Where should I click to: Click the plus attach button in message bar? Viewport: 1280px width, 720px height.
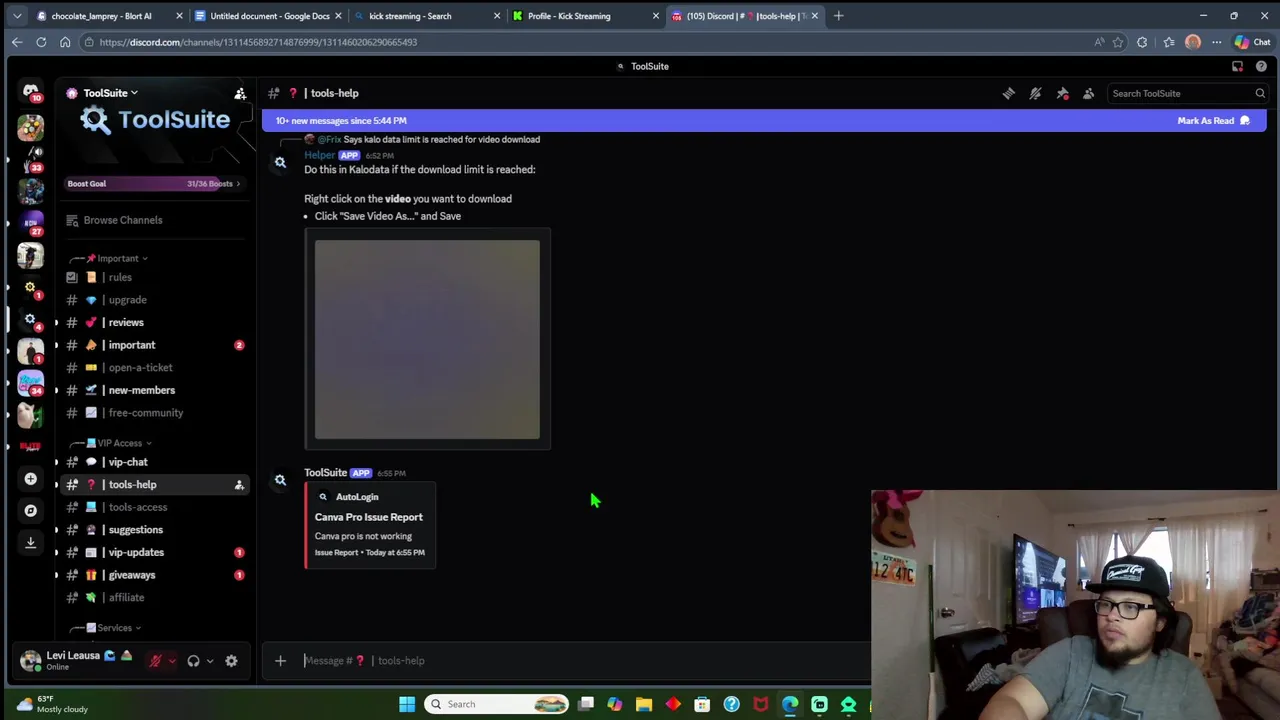tap(280, 660)
